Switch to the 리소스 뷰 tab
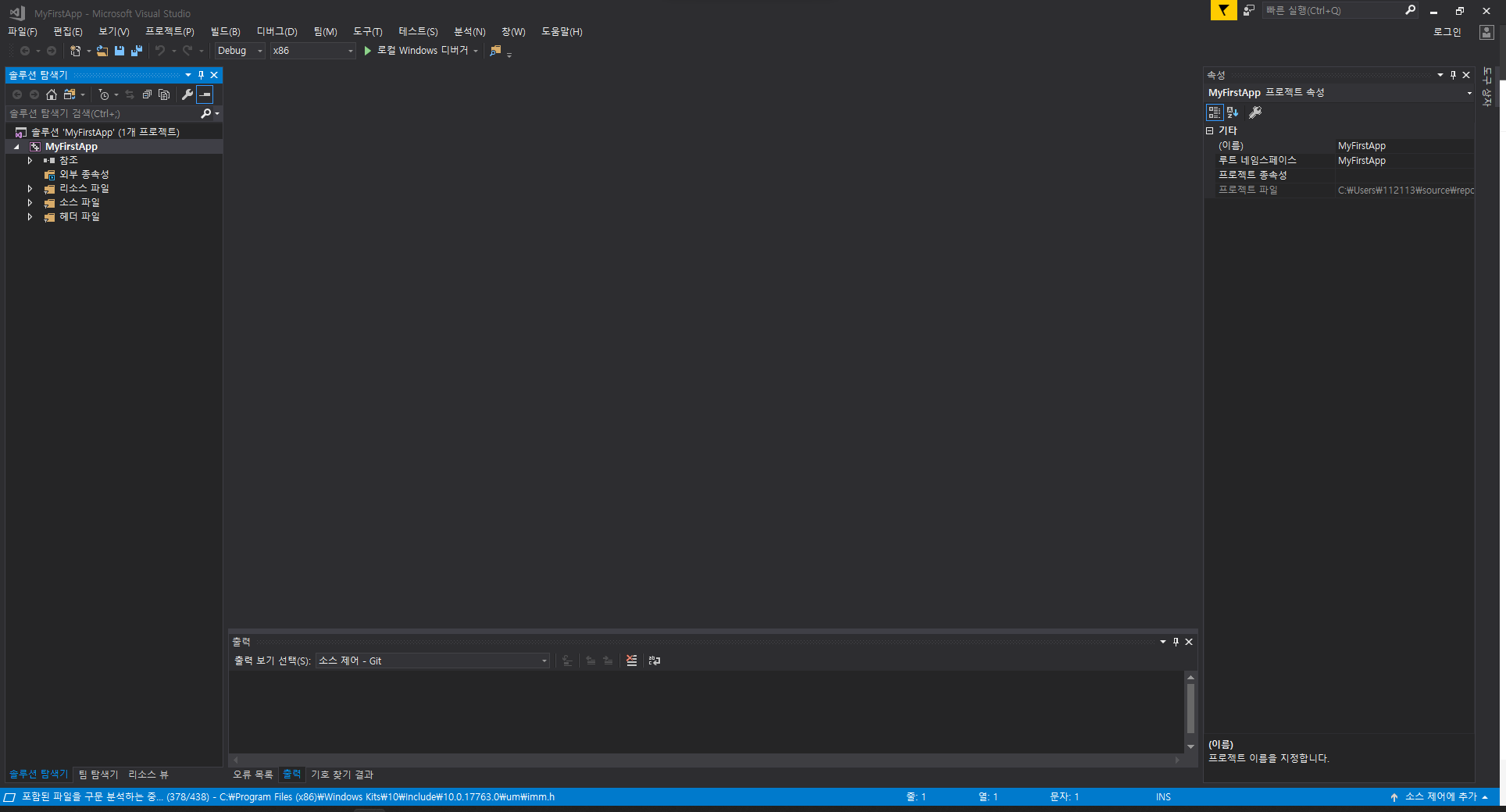Image resolution: width=1506 pixels, height=812 pixels. tap(148, 775)
